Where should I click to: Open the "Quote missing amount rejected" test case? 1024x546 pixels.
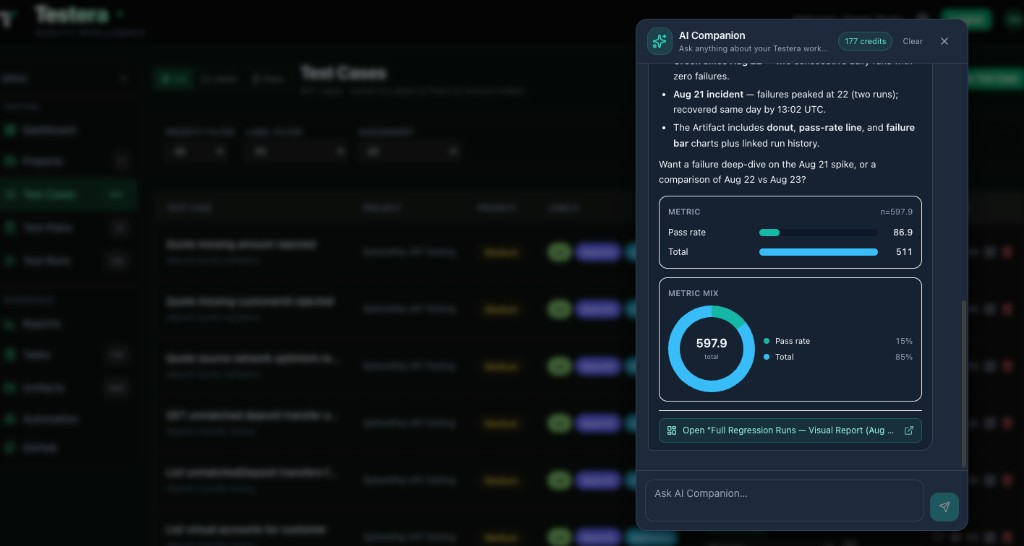pyautogui.click(x=241, y=244)
